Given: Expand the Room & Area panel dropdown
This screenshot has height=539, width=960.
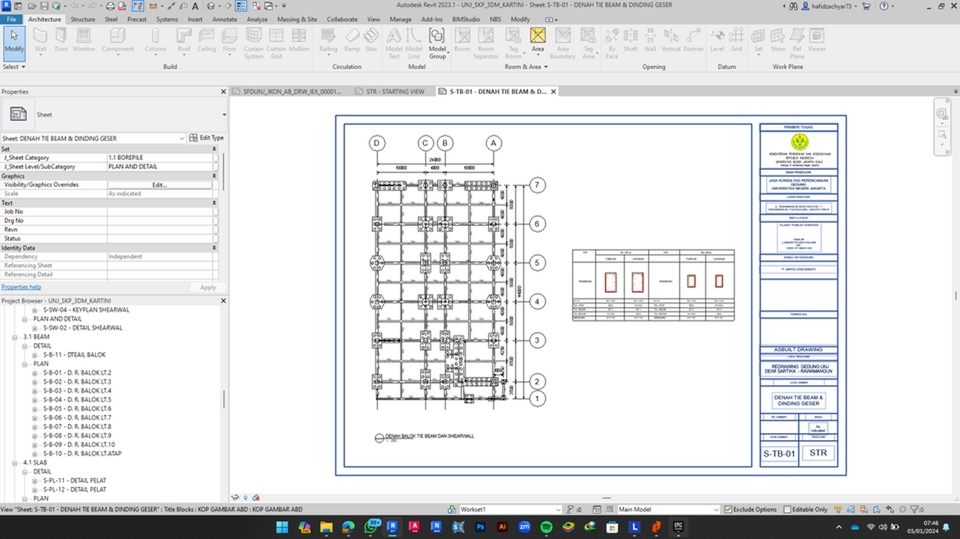Looking at the screenshot, I should [526, 67].
